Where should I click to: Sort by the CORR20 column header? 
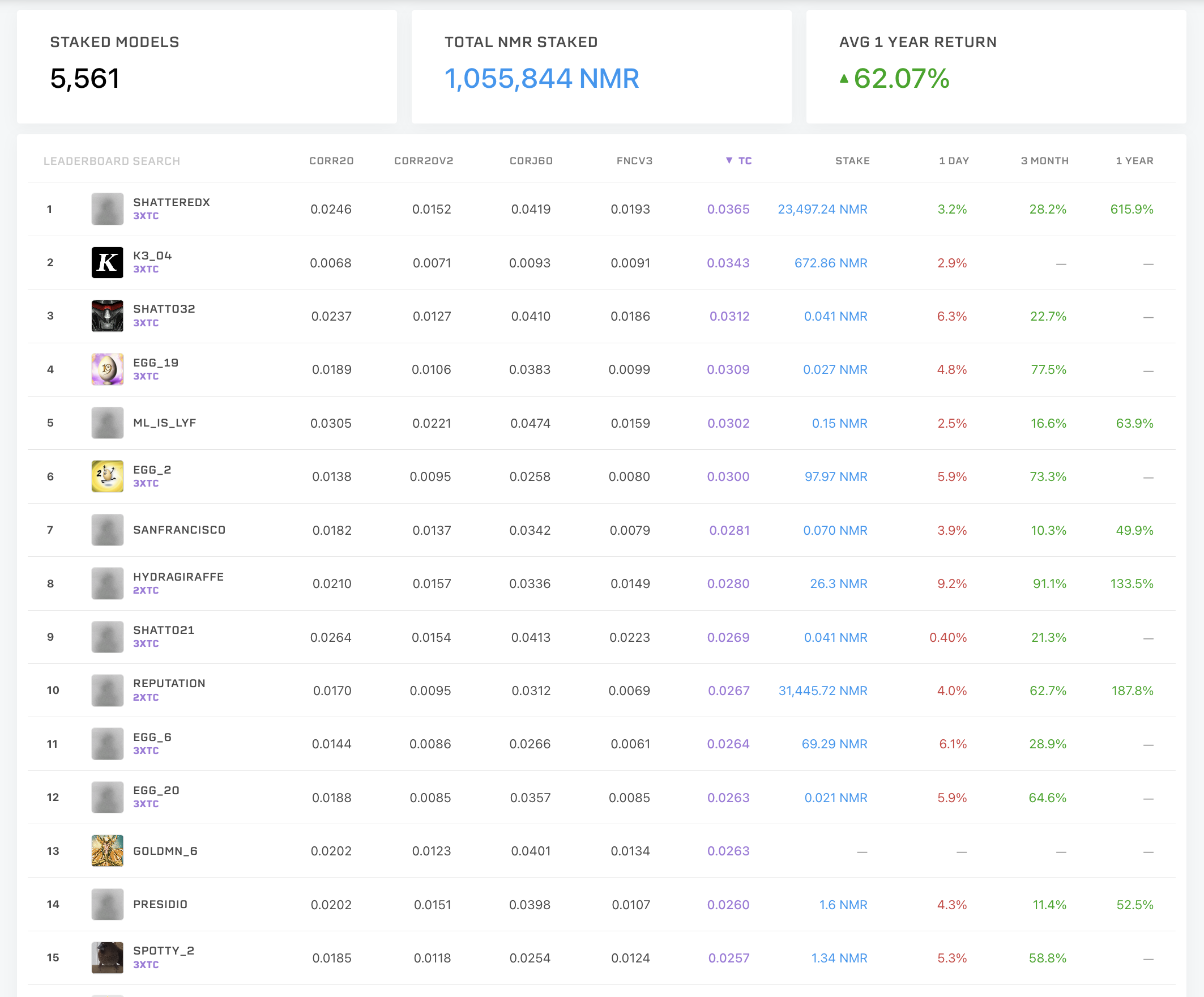[x=331, y=161]
